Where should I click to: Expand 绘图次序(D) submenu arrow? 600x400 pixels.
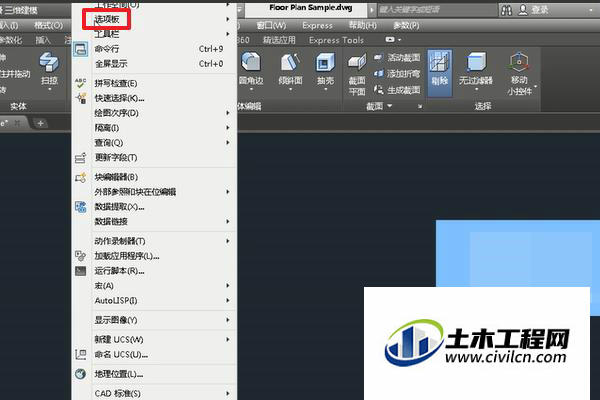click(x=228, y=113)
